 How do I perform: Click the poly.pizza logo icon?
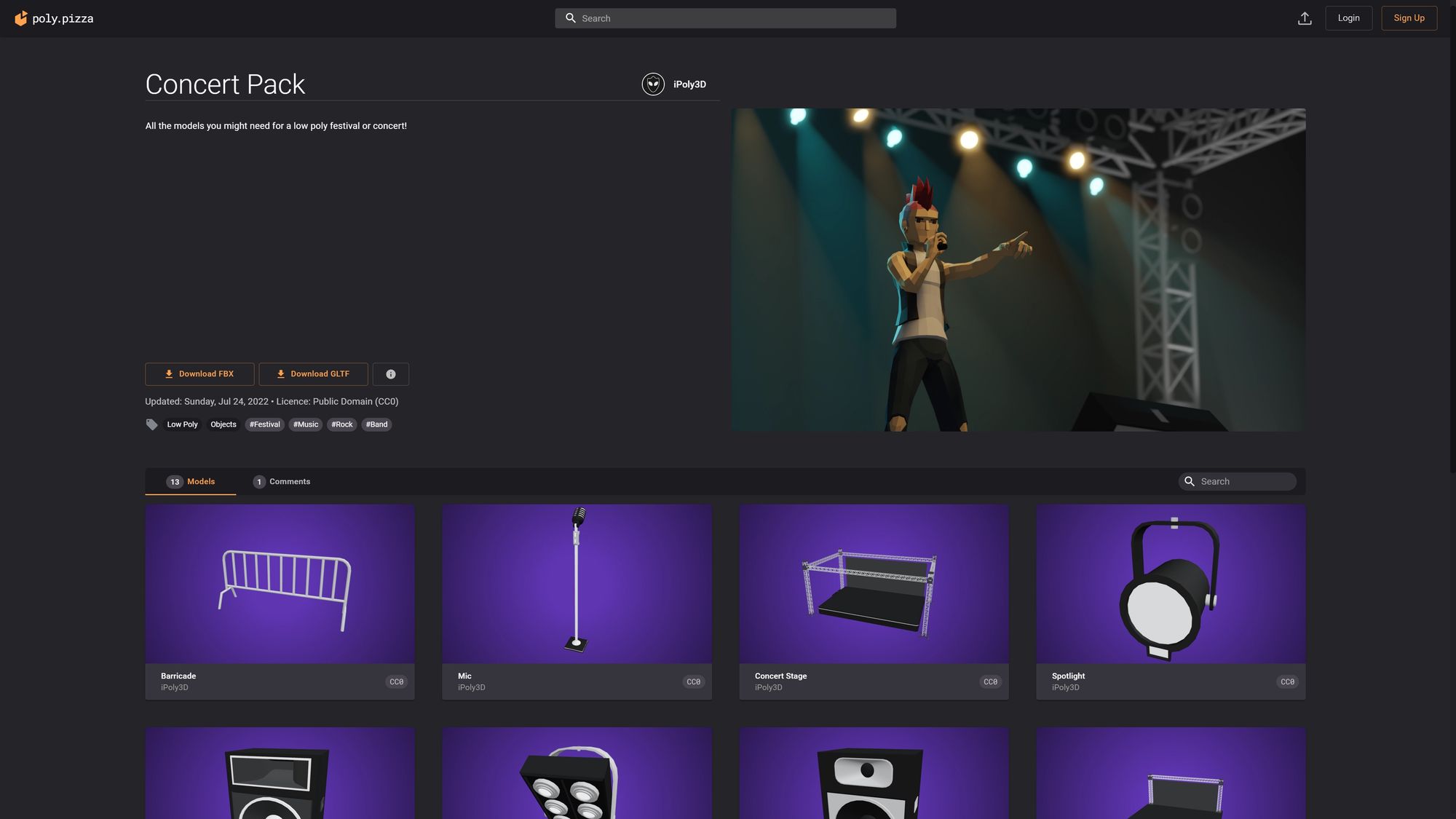click(21, 18)
